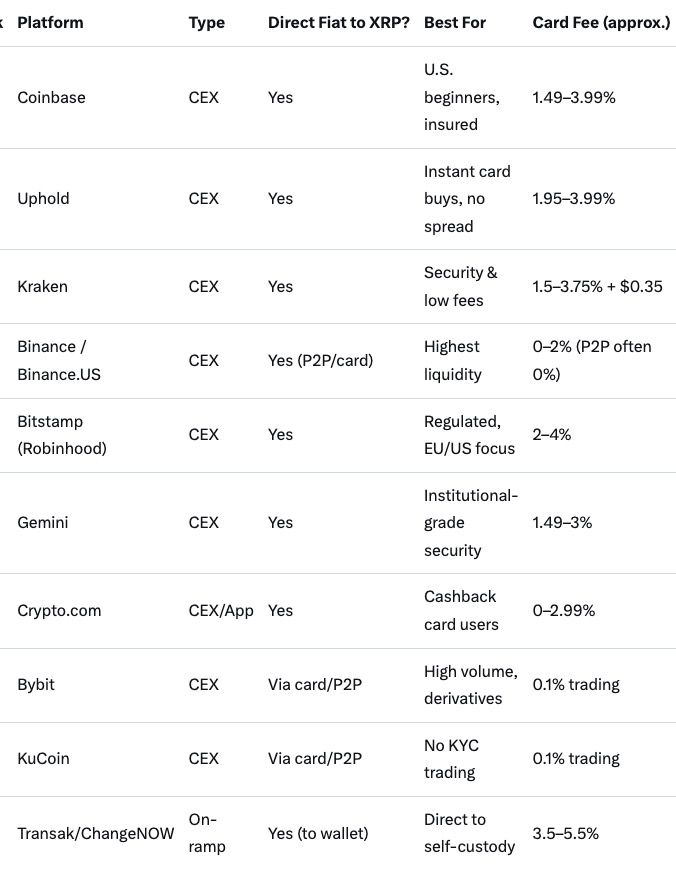Viewport: 676px width, 880px height.
Task: Click the Yes (to wallet) cell
Action: 318,833
